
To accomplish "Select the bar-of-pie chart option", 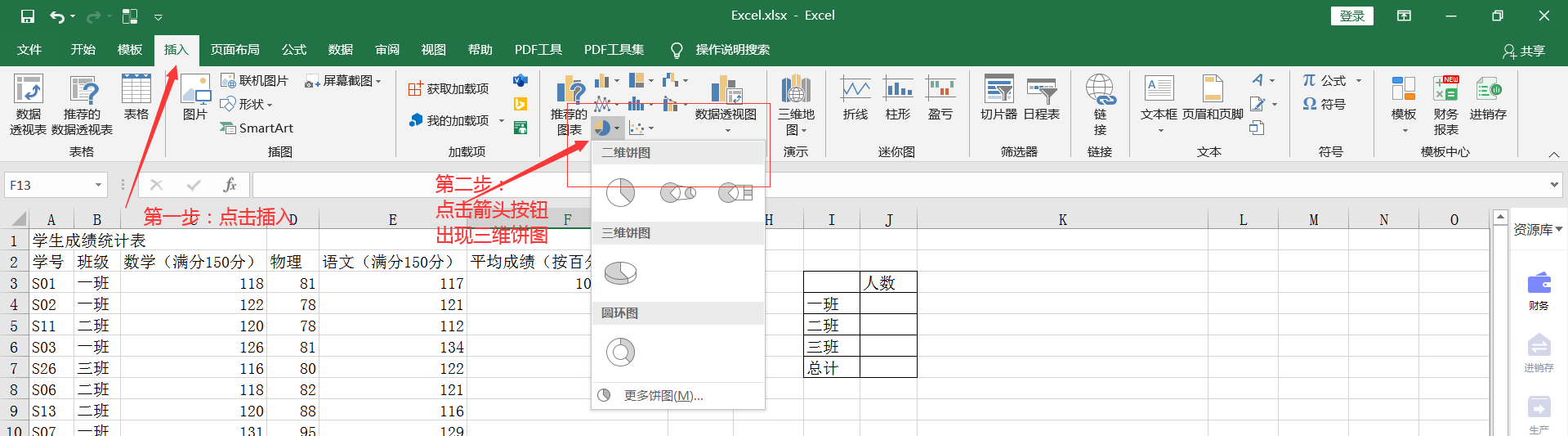I will [735, 193].
